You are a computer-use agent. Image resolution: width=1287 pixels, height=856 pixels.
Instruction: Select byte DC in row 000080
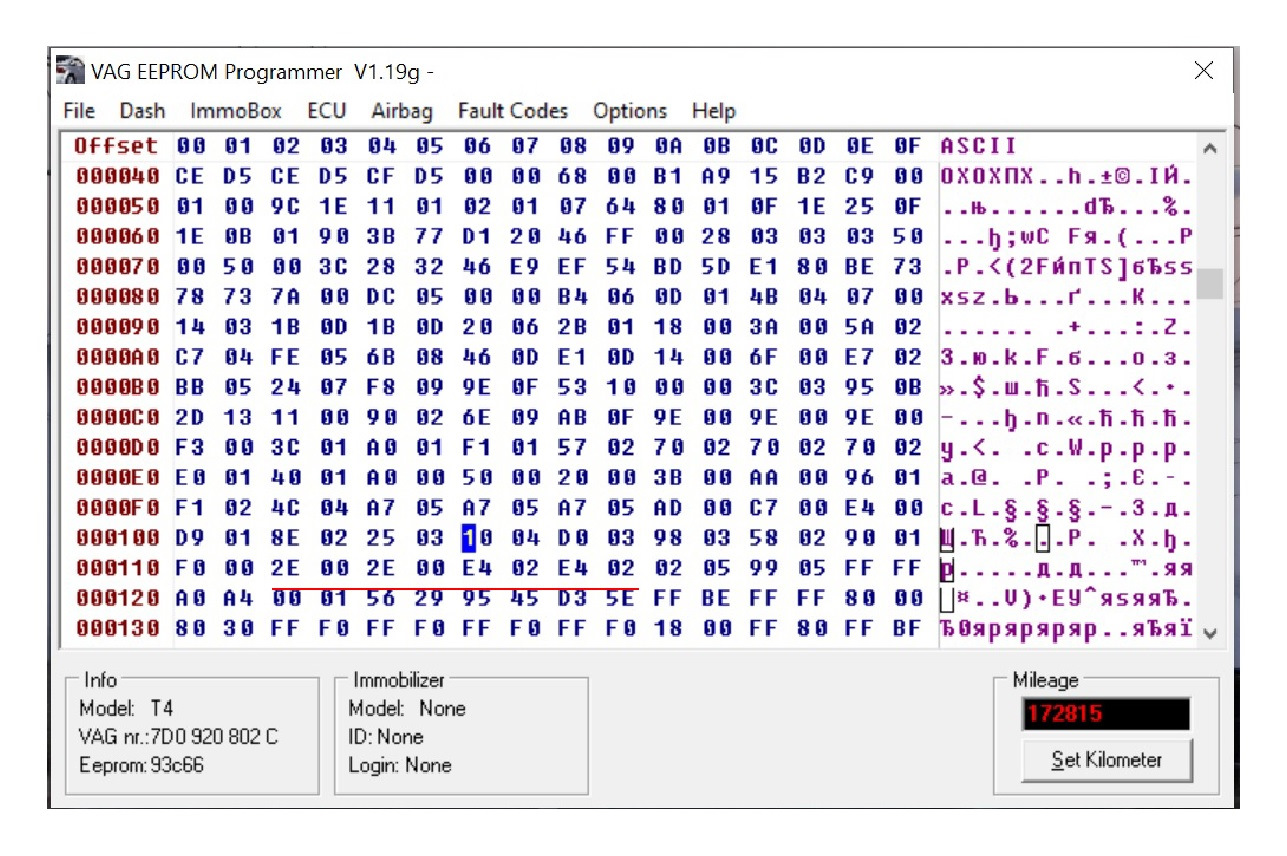point(381,297)
